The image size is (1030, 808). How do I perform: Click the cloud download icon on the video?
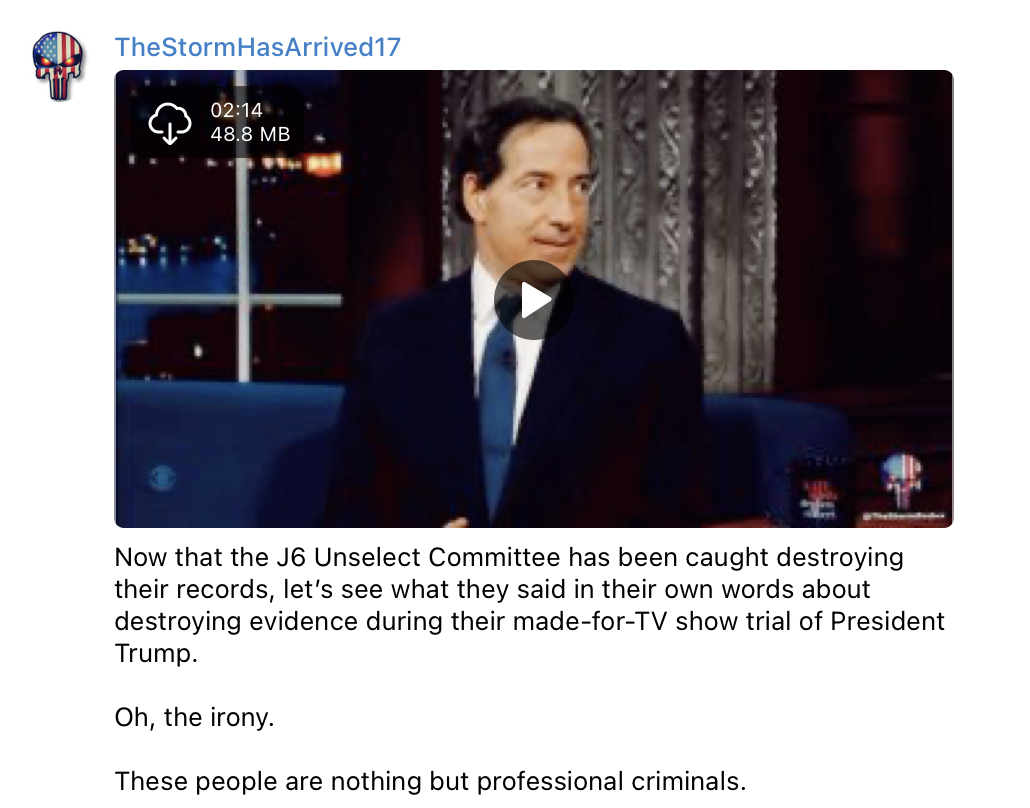169,123
